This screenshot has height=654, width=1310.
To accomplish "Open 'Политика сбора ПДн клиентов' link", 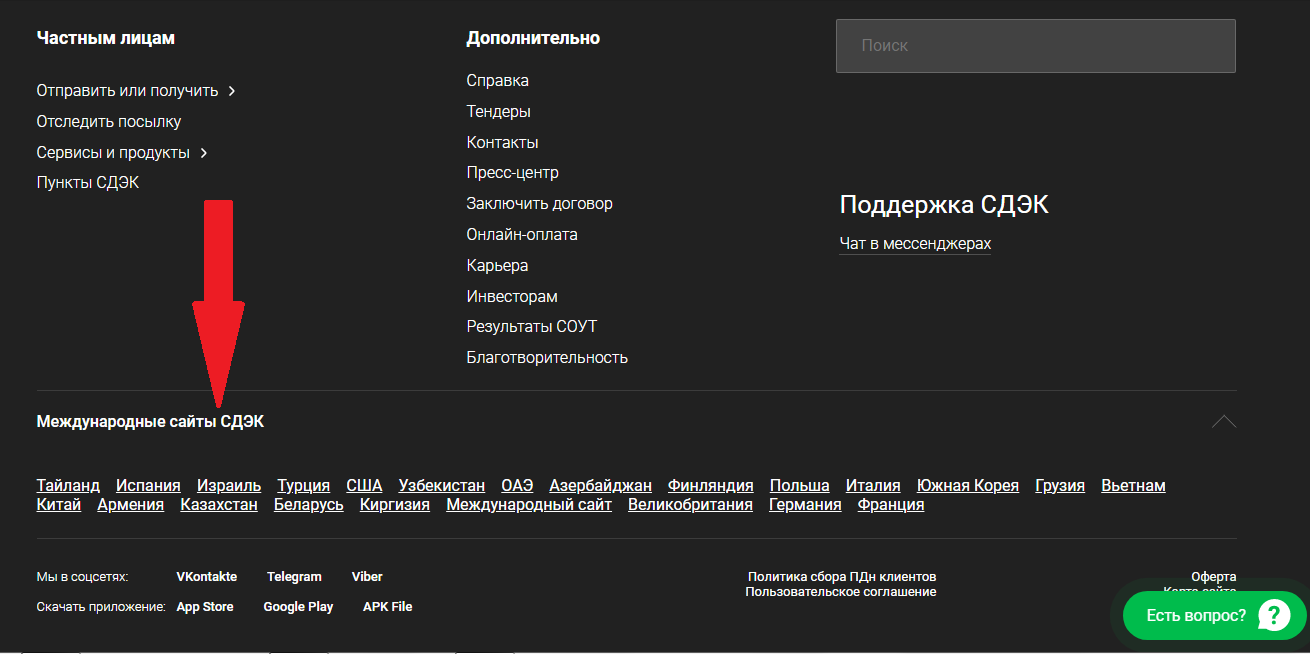I will pyautogui.click(x=842, y=577).
